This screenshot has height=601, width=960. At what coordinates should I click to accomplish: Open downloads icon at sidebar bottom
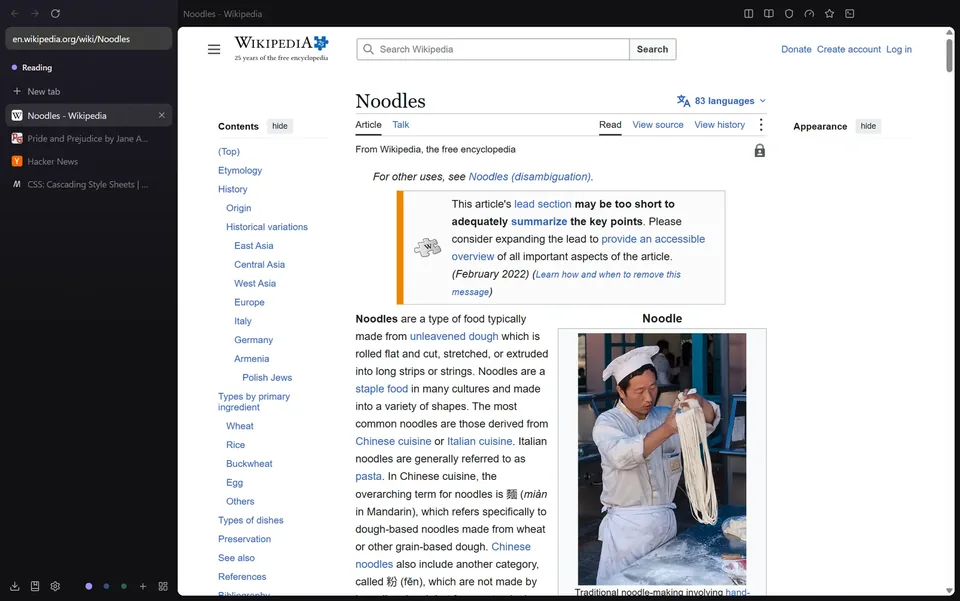tap(15, 586)
